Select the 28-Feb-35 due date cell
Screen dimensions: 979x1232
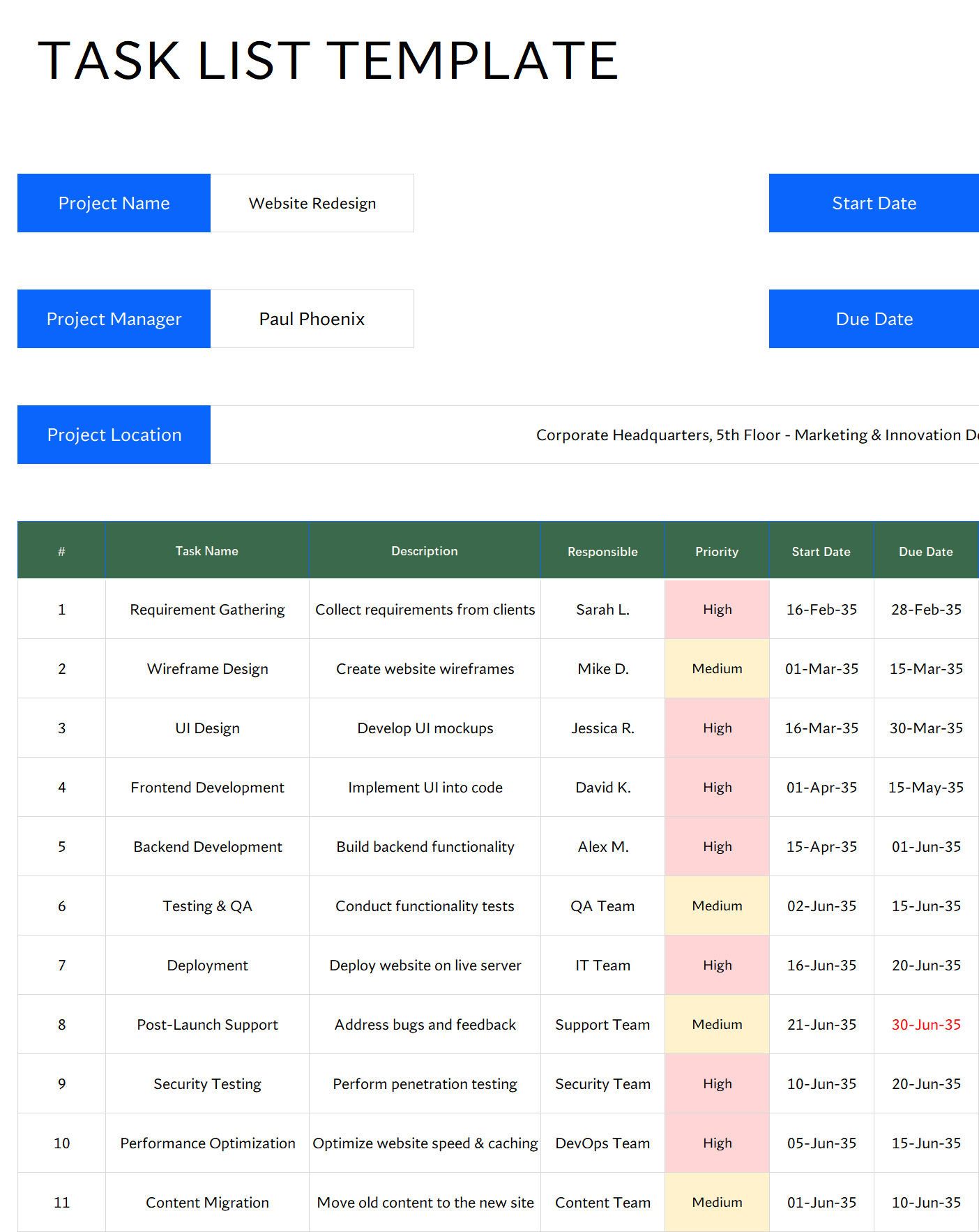click(926, 610)
